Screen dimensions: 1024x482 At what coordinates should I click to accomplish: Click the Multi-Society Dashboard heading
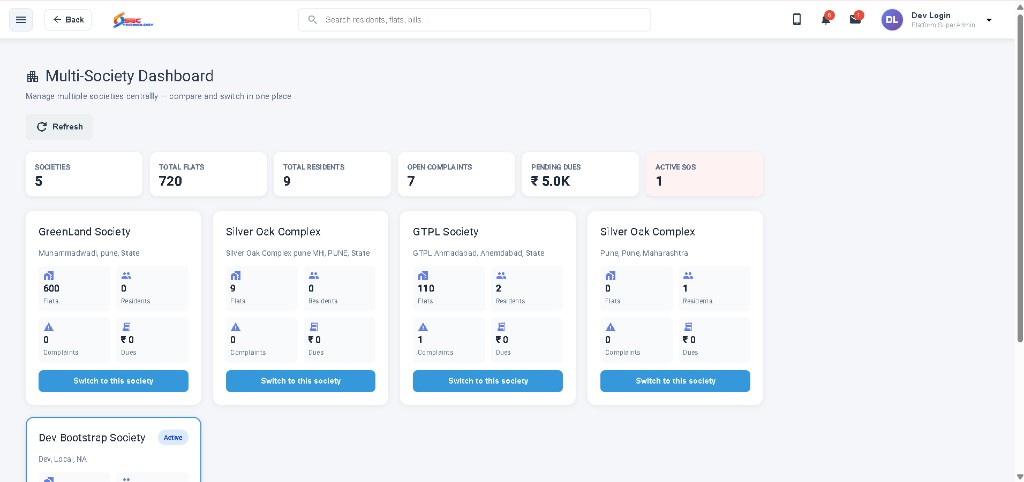(129, 76)
